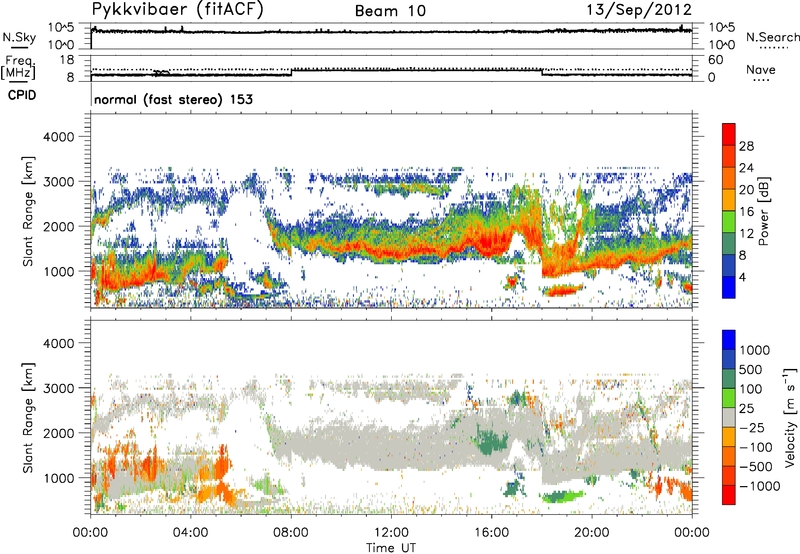Click the 'Freq. [MHz]' axis label

coord(19,67)
